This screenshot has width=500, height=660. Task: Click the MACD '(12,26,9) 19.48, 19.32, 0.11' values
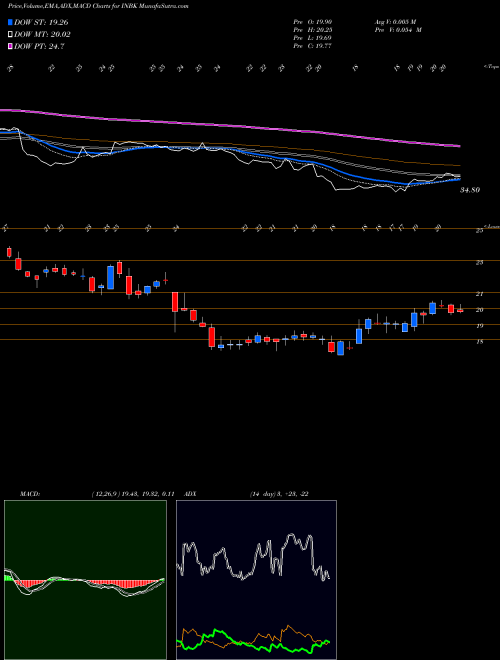coord(133,494)
